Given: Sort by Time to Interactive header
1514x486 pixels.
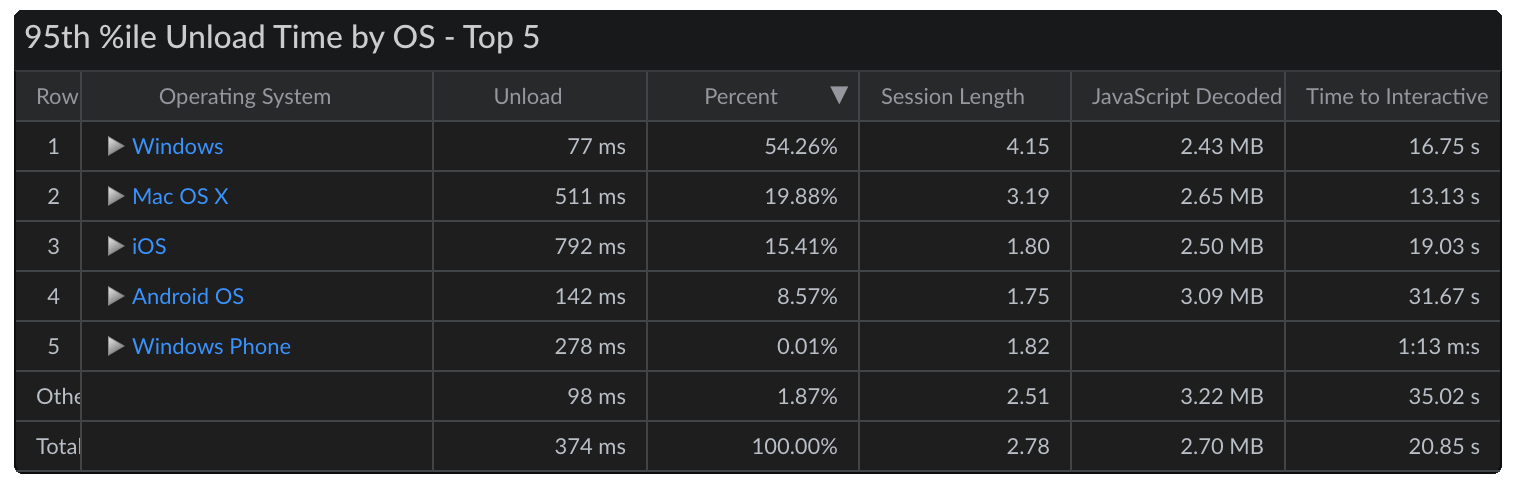Looking at the screenshot, I should pos(1397,97).
